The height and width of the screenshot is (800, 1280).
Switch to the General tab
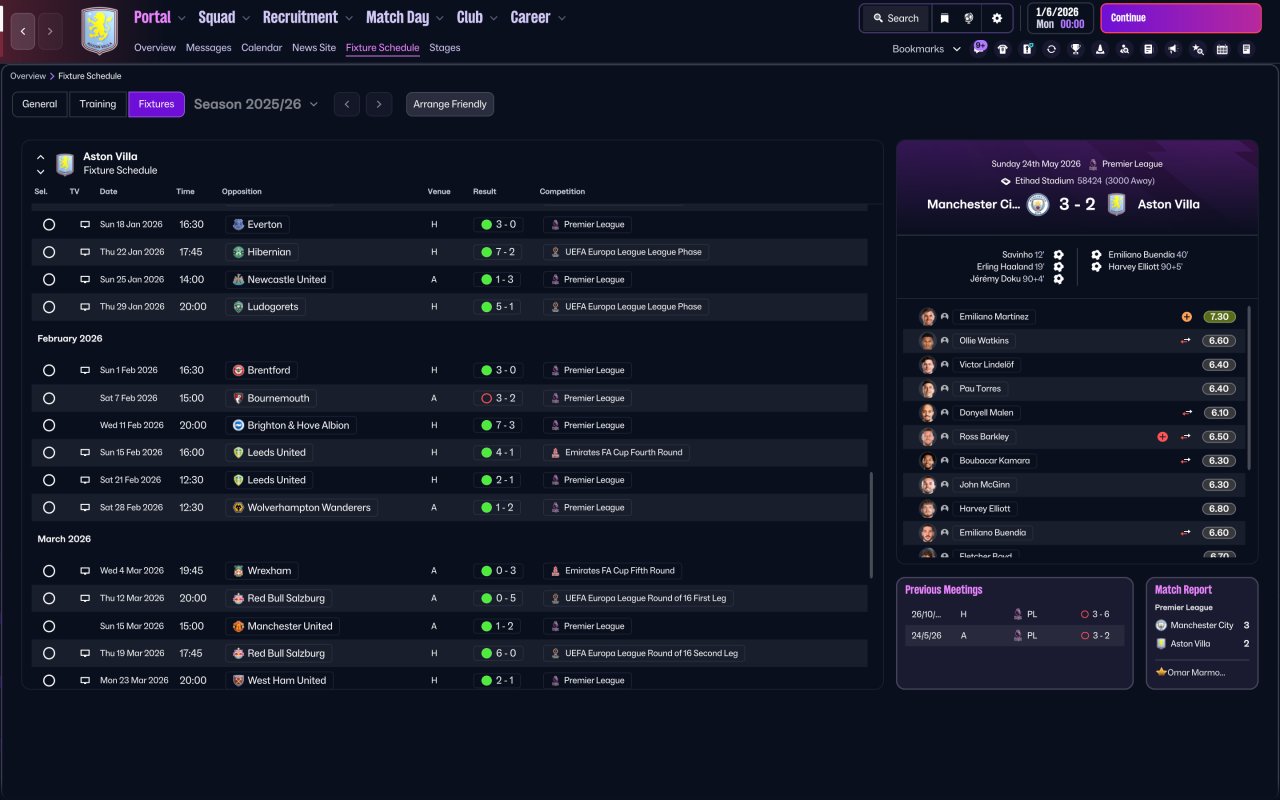pos(40,104)
